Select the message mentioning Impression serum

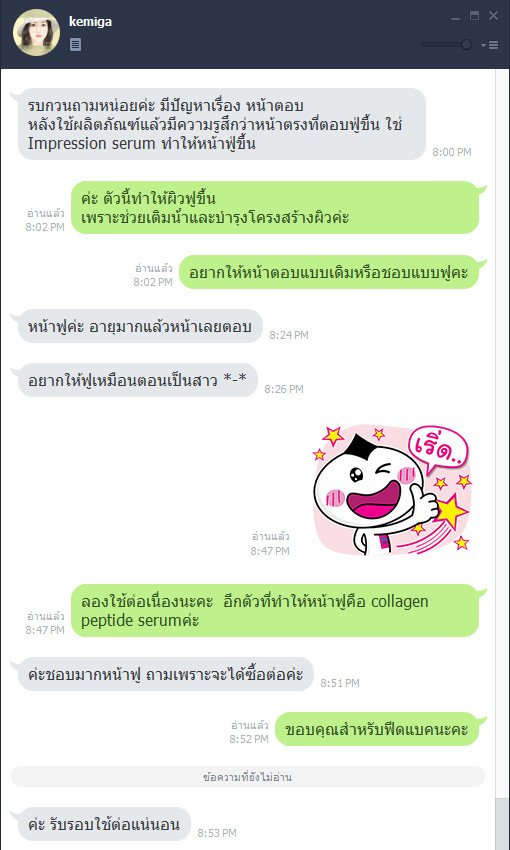coord(222,124)
